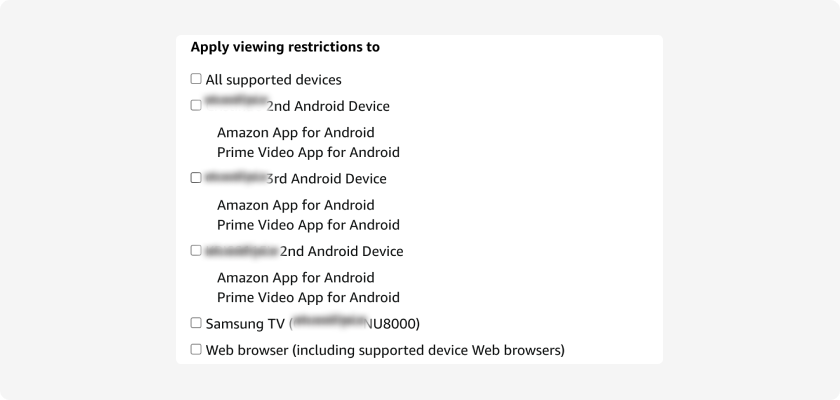The image size is (840, 400).
Task: Click the Samsung TV label text
Action: 245,324
